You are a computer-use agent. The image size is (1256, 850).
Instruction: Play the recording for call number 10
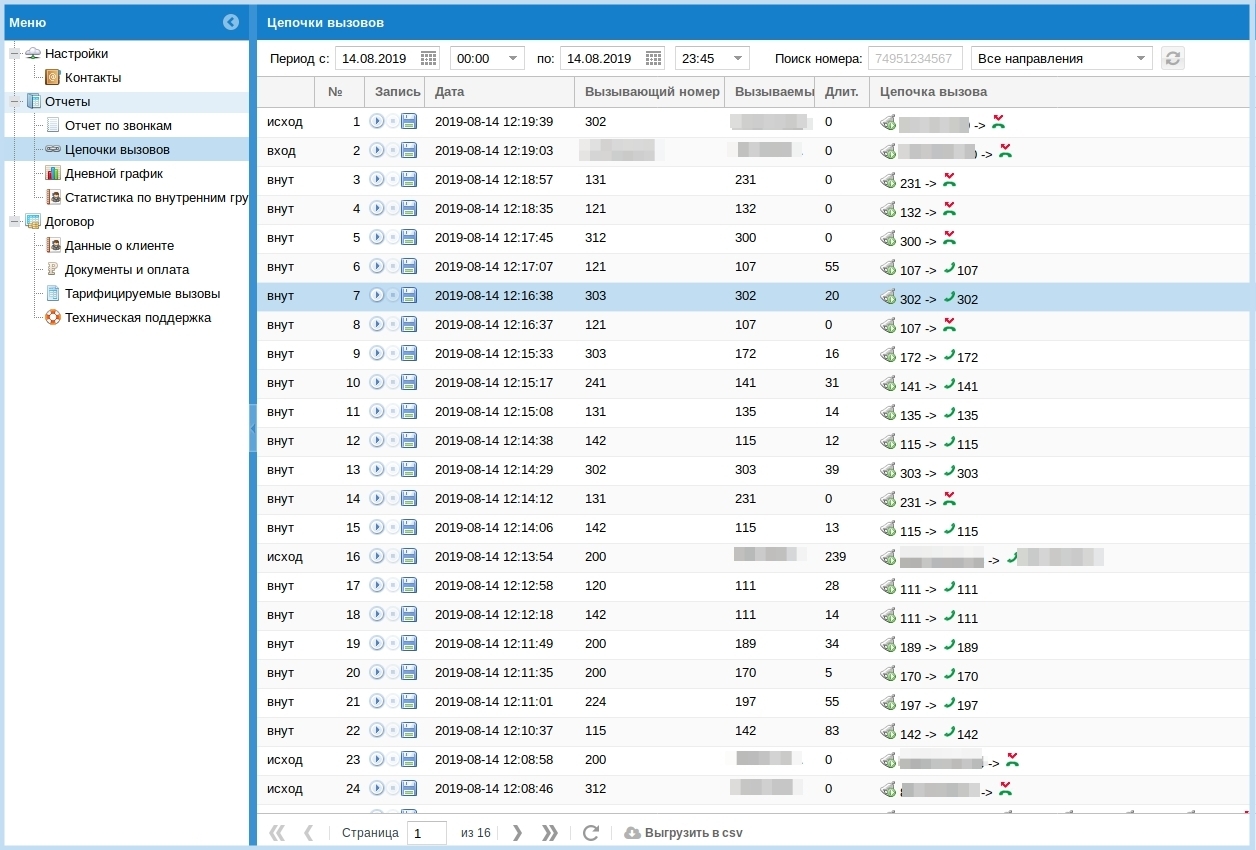tap(377, 382)
